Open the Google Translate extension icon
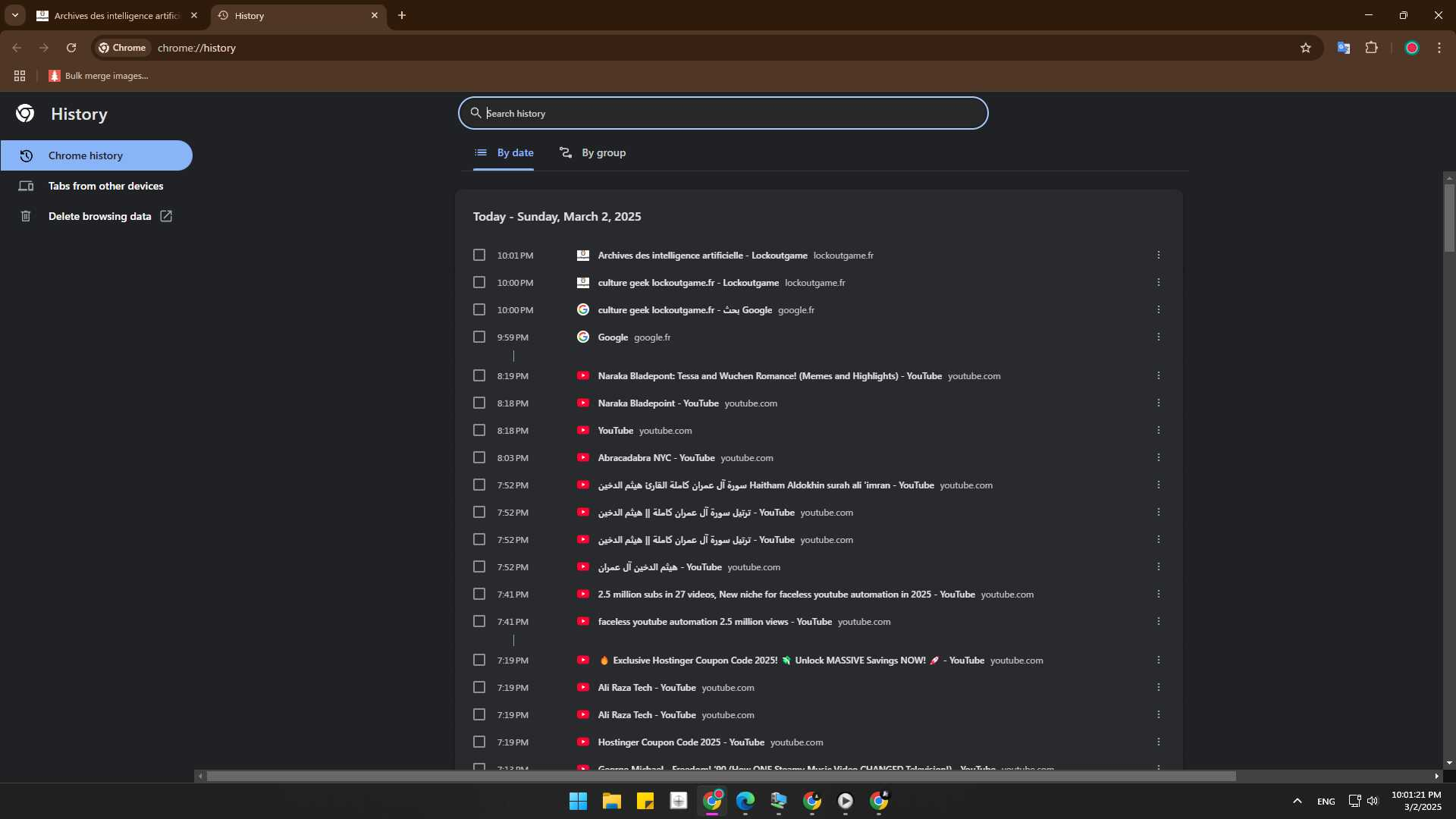This screenshot has width=1456, height=819. click(x=1344, y=48)
